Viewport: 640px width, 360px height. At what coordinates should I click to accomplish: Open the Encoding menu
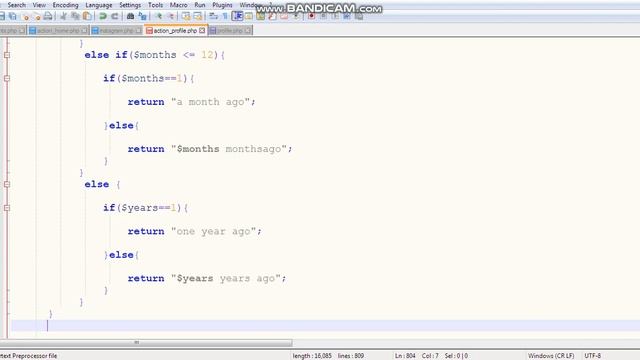[65, 5]
